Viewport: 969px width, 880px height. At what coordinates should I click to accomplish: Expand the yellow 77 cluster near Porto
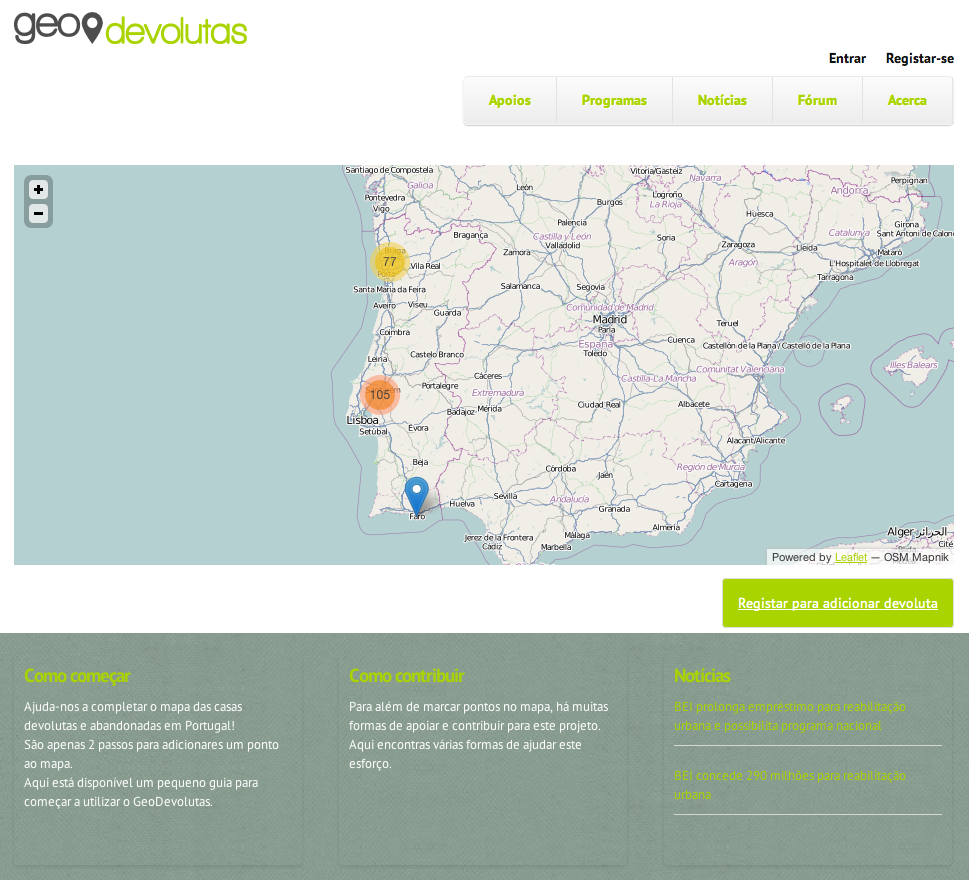[x=389, y=261]
